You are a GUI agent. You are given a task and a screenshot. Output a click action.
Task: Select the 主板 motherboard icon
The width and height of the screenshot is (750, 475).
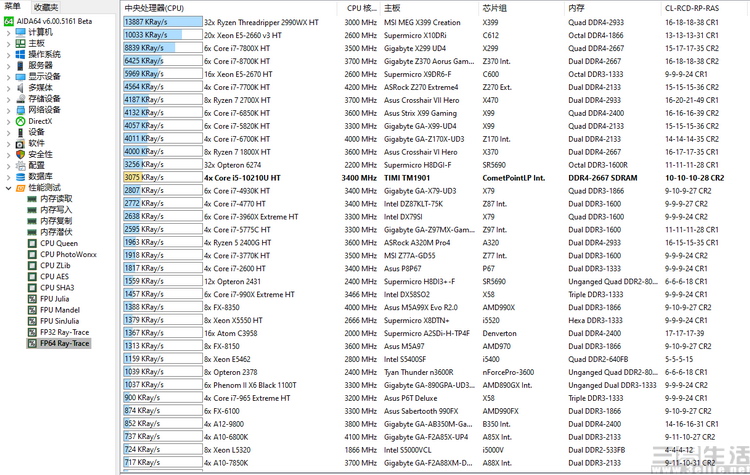[20, 43]
